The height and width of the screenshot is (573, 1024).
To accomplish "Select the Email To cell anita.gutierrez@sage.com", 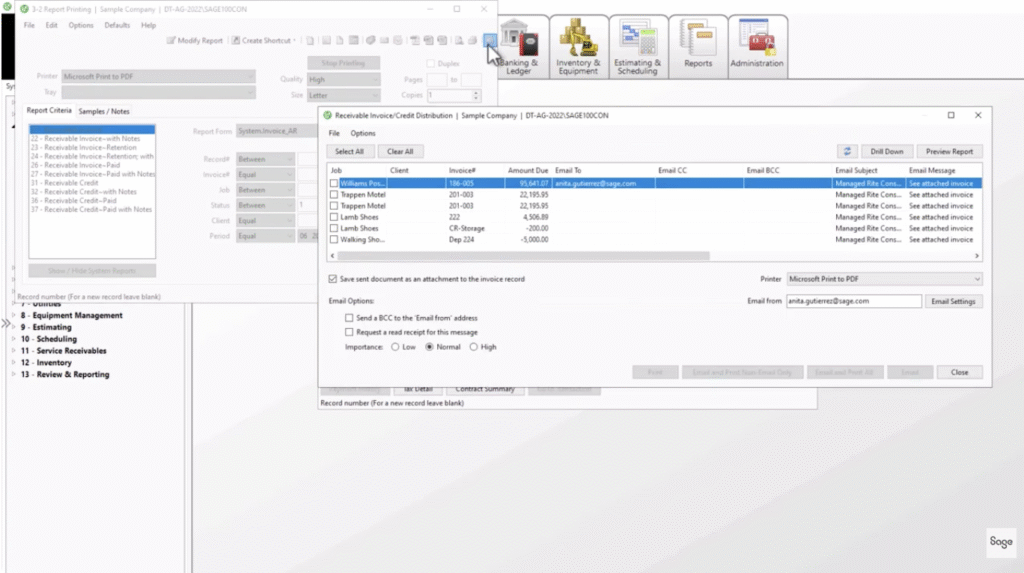I will coord(603,184).
